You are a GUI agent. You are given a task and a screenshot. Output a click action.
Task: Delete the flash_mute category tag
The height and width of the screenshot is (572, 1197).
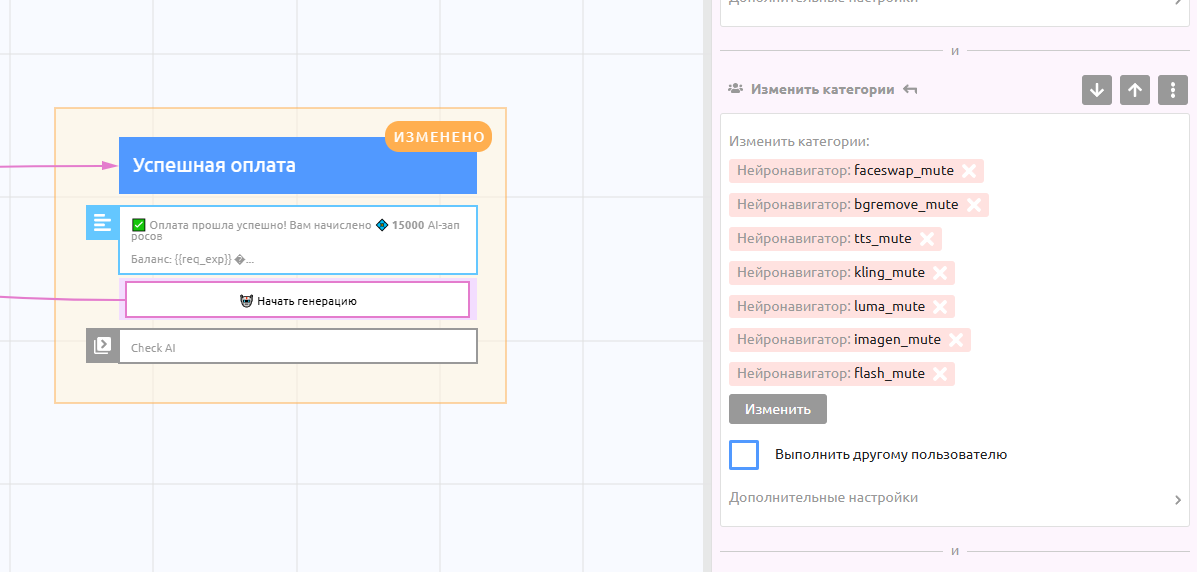click(939, 374)
